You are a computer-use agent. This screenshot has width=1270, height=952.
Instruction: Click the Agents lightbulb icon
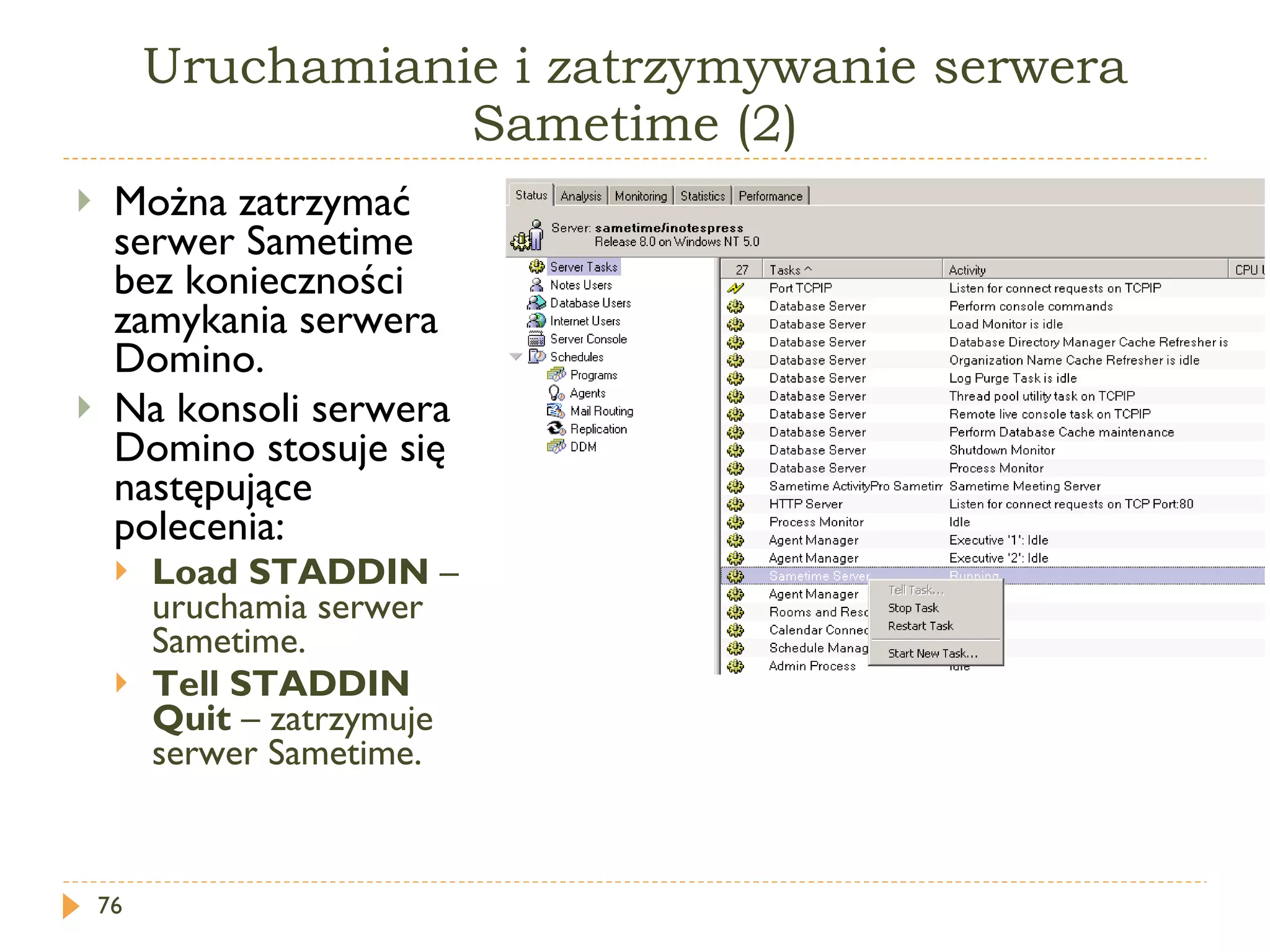(x=556, y=393)
